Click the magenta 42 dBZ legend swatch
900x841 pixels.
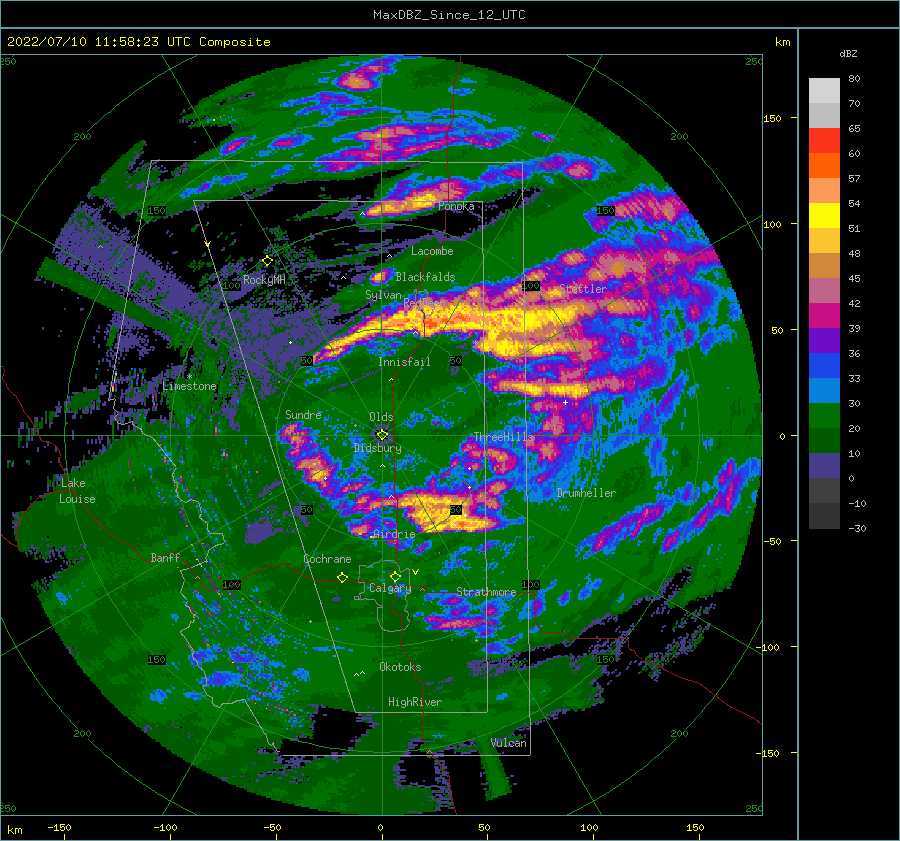tap(824, 315)
